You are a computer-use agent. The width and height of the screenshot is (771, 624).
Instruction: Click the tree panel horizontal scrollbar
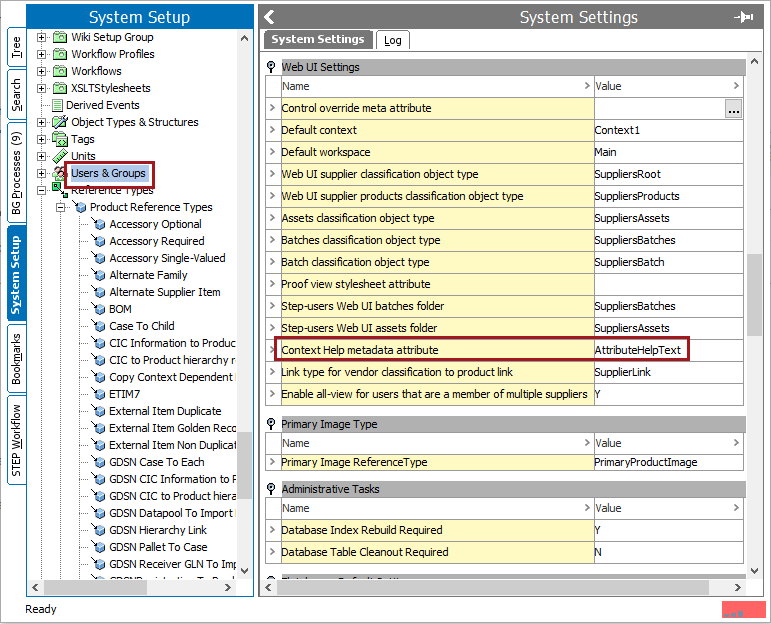[130, 588]
